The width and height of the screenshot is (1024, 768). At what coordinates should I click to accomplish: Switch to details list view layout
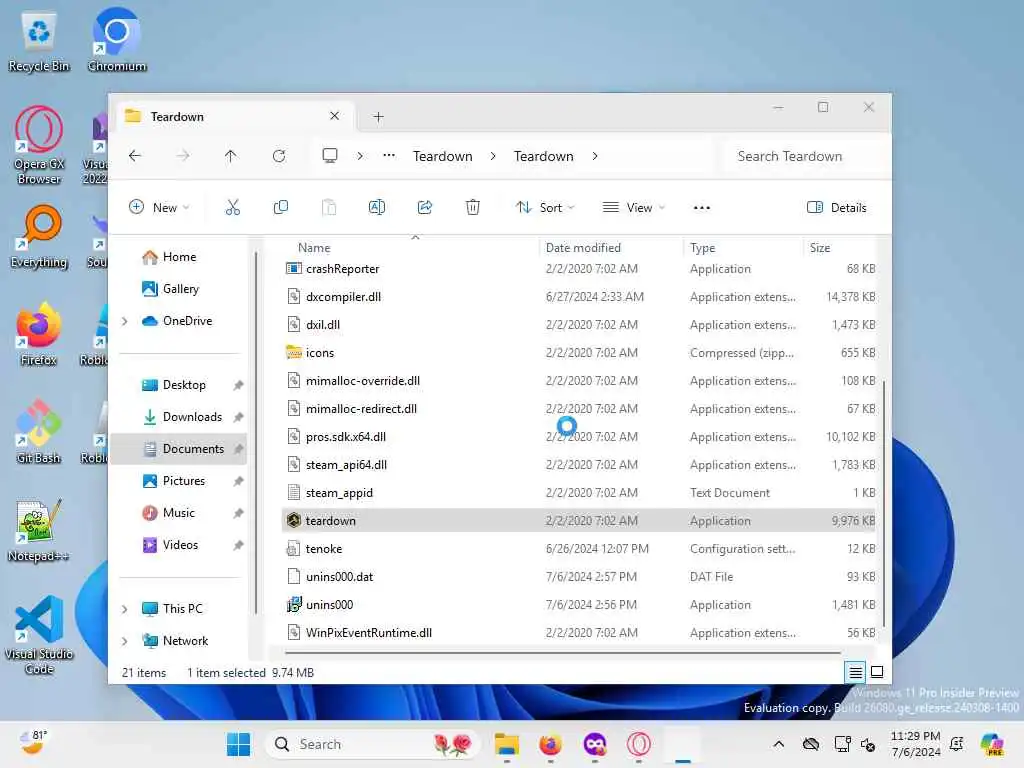(855, 672)
